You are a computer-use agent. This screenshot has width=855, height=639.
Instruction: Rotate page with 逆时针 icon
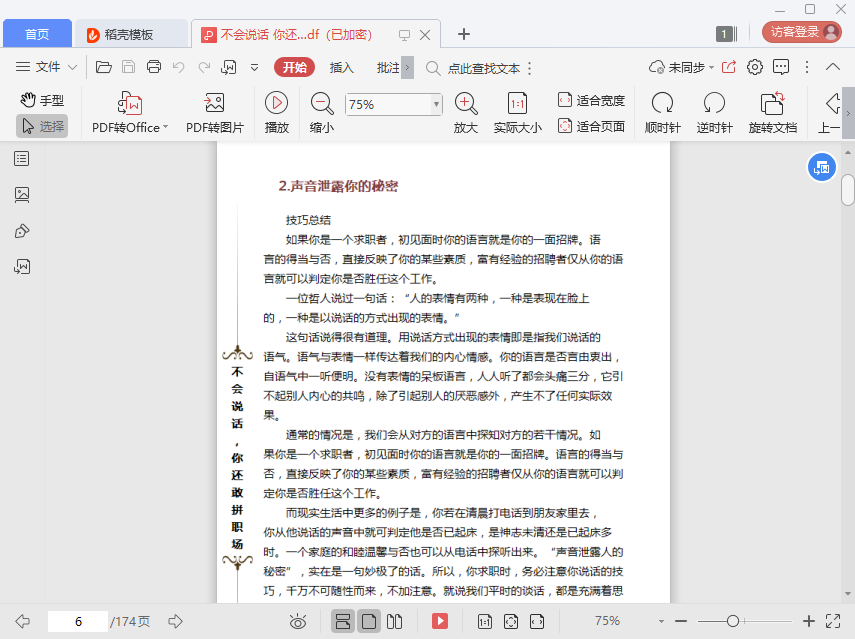(714, 103)
